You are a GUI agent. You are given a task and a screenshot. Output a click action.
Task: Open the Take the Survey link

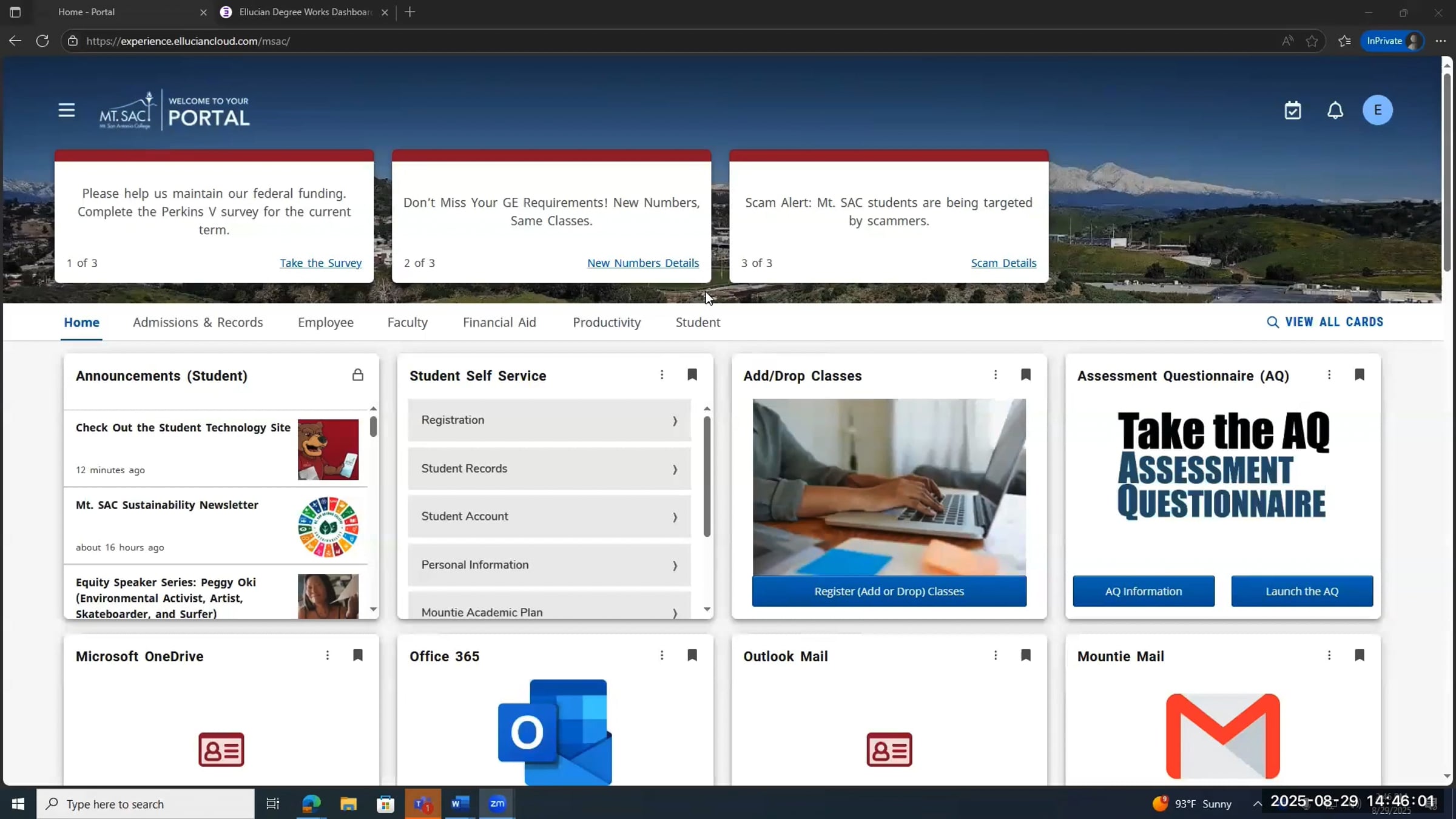point(321,263)
